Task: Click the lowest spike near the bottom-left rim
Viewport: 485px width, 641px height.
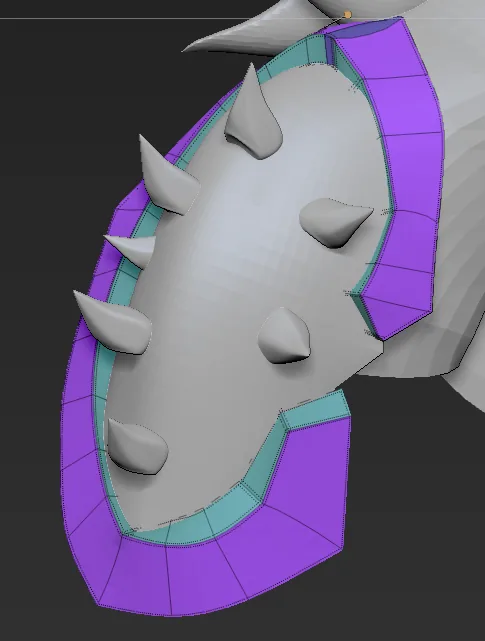Action: point(136,446)
